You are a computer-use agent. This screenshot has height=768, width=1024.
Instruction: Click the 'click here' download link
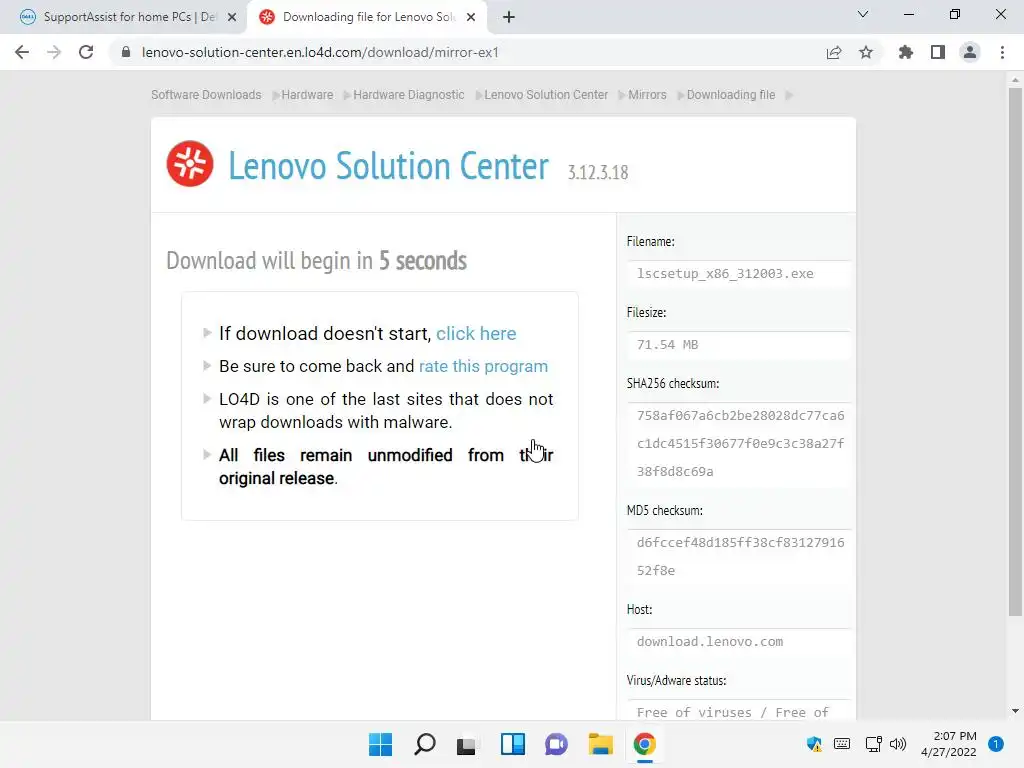click(476, 334)
